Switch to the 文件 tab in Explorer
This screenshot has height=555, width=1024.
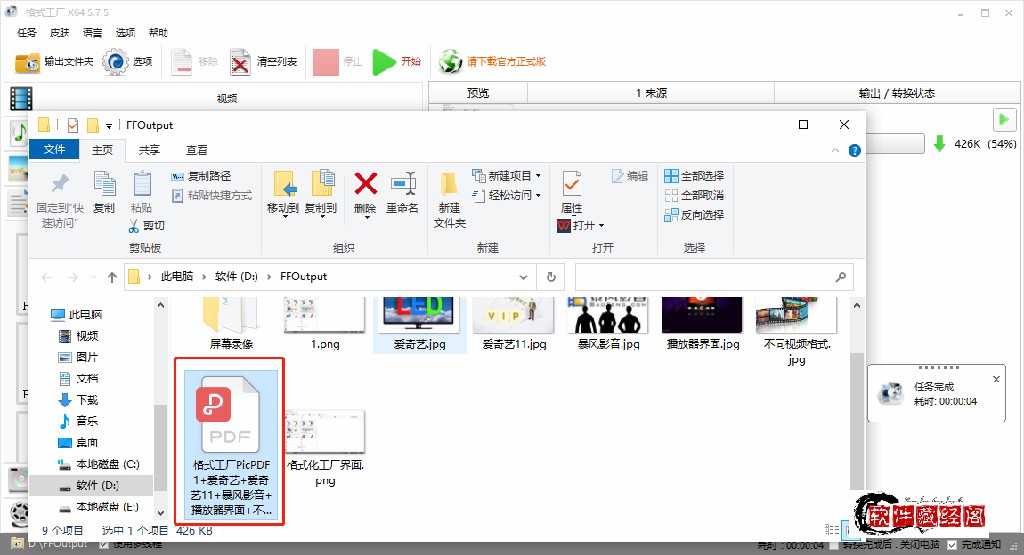pyautogui.click(x=54, y=150)
